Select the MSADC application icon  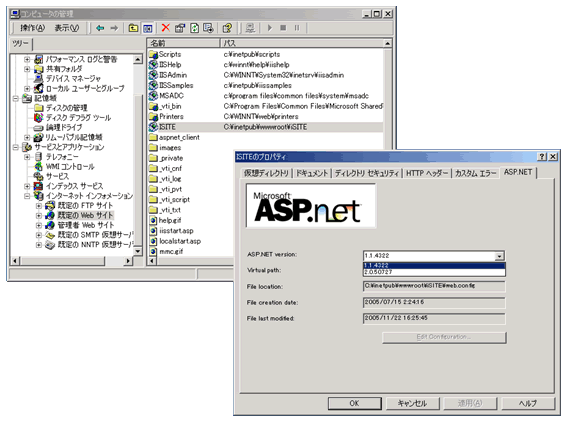pyautogui.click(x=153, y=96)
